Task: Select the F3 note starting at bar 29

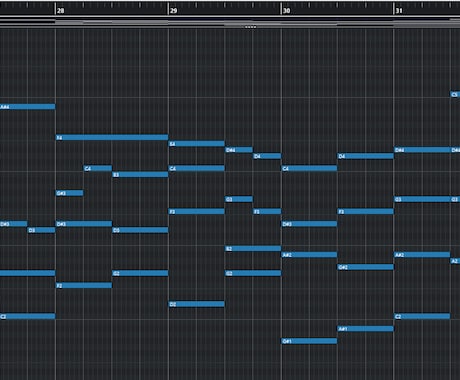Action: pos(197,211)
